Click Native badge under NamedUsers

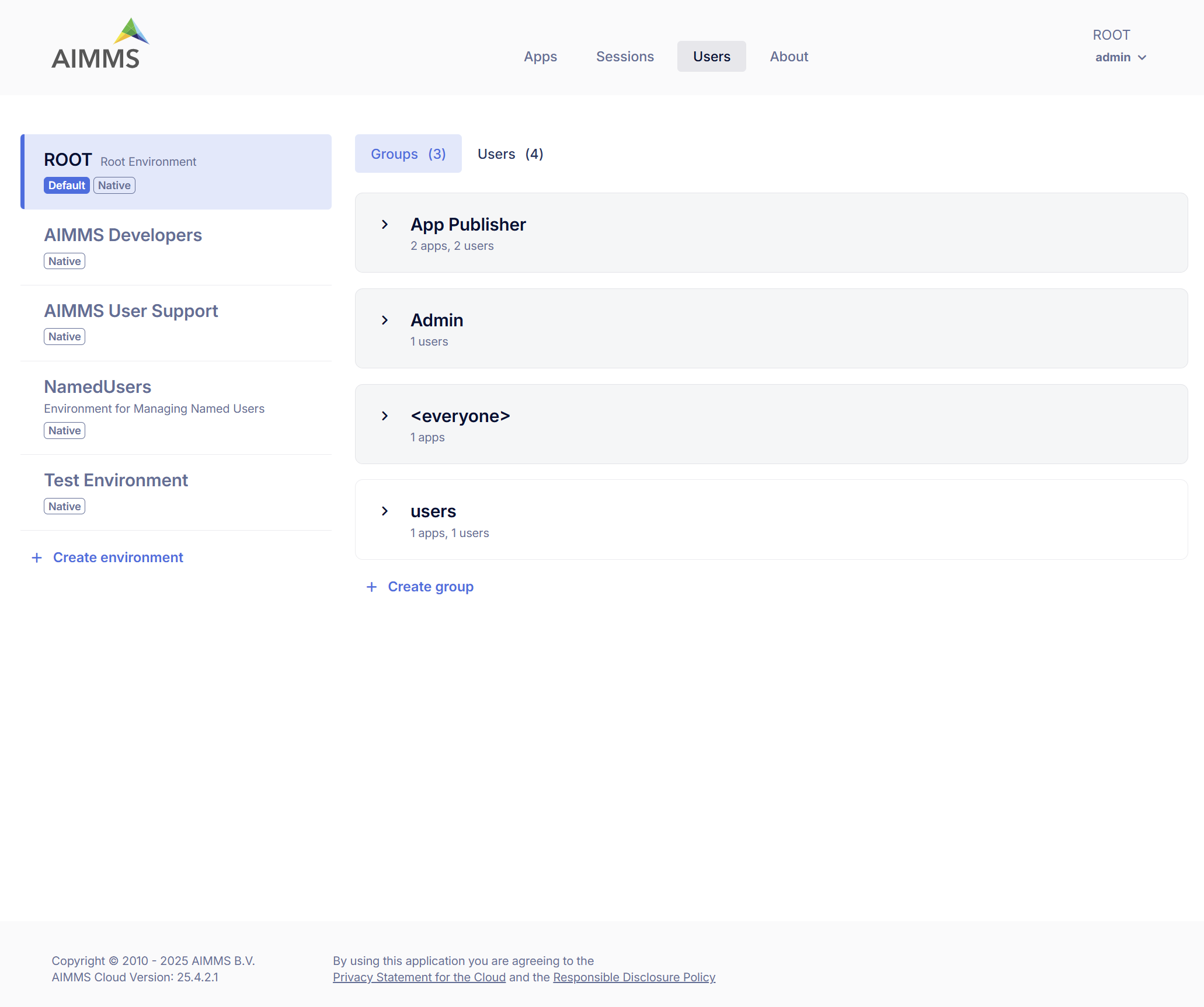pos(65,431)
